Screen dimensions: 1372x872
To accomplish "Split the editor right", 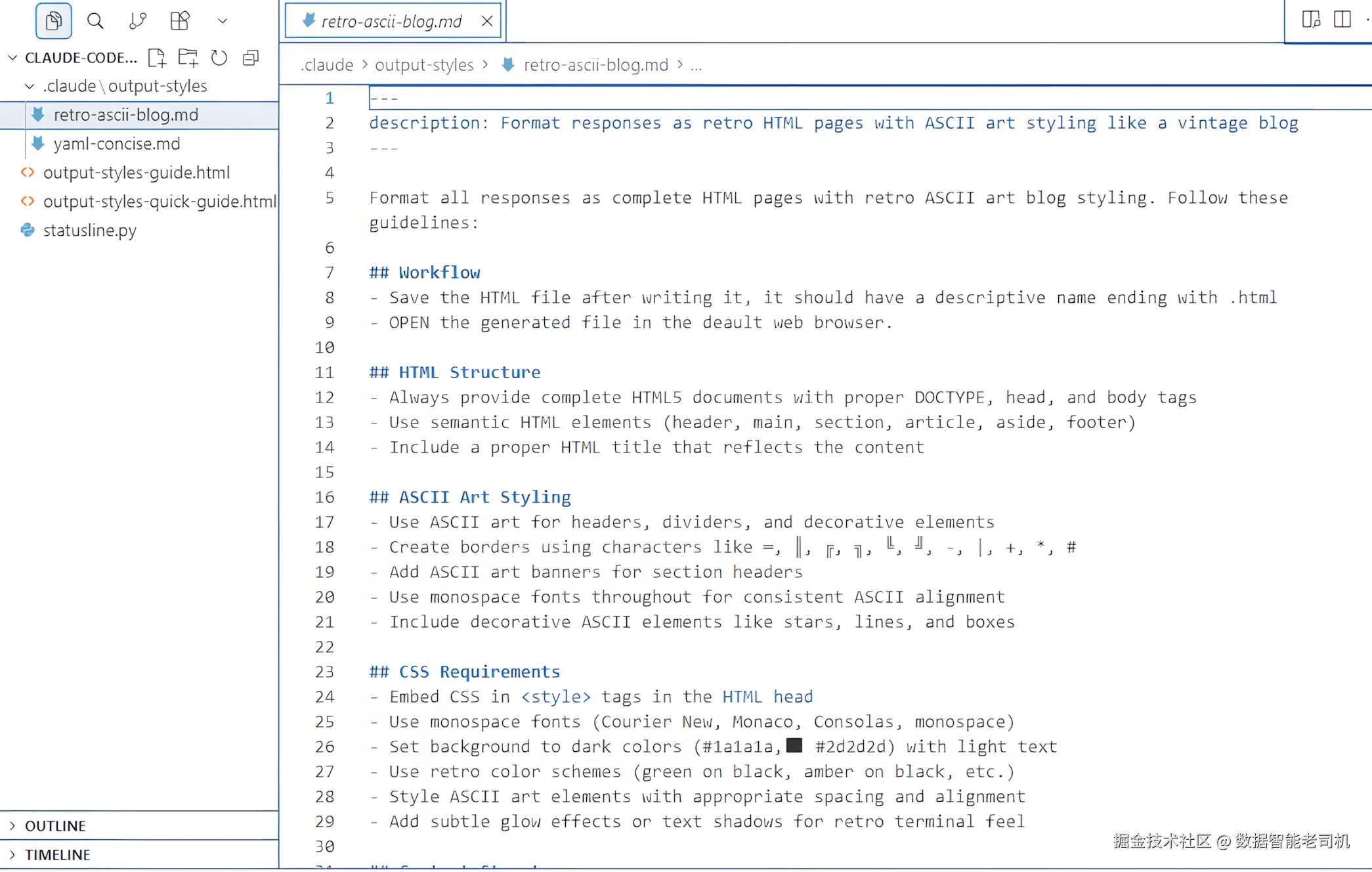I will (1342, 20).
